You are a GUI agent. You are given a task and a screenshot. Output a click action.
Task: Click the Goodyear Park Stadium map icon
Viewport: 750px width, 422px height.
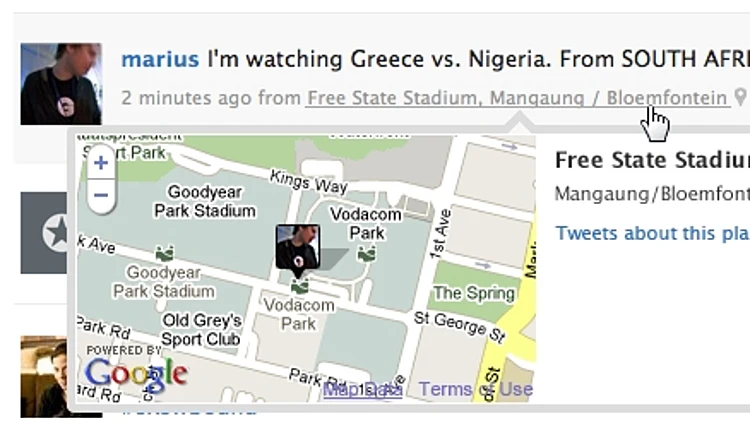tap(165, 253)
